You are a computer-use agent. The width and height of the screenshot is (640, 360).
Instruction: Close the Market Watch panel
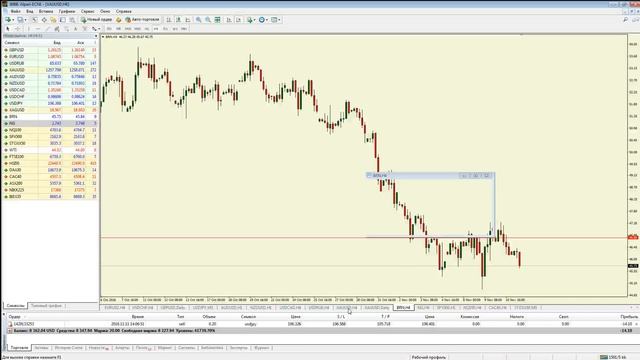[96, 36]
